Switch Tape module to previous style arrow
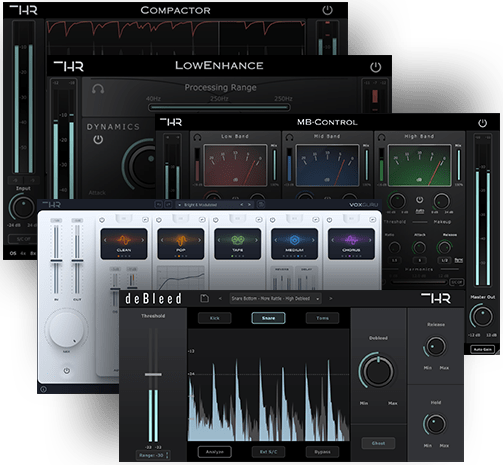Screen dimensions: 503x465 [x=219, y=240]
